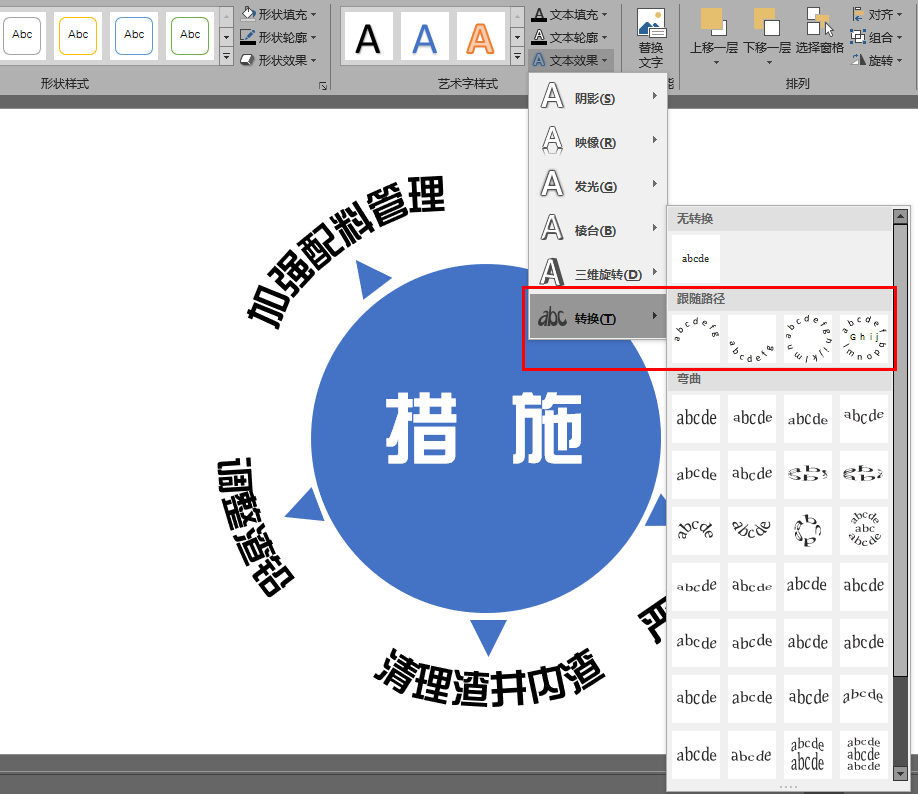Apply the gray outlined Abc shape style
This screenshot has height=794, width=918.
click(22, 35)
